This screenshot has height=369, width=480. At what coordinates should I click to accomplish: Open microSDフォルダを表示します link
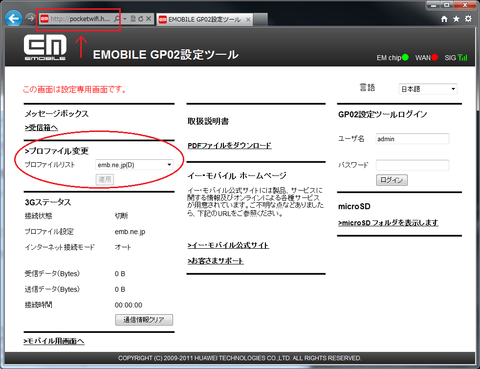388,223
